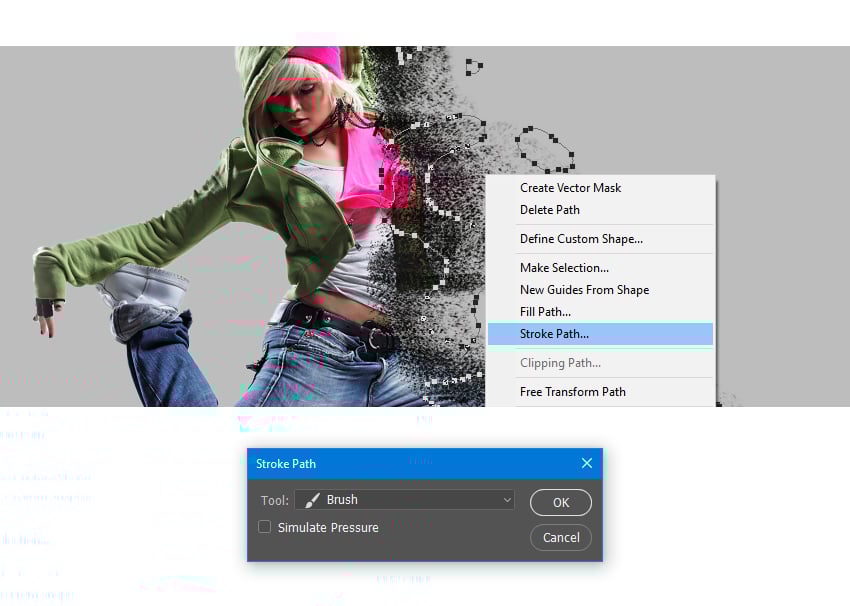
Task: Open Define Custom Shape option
Action: [600, 238]
